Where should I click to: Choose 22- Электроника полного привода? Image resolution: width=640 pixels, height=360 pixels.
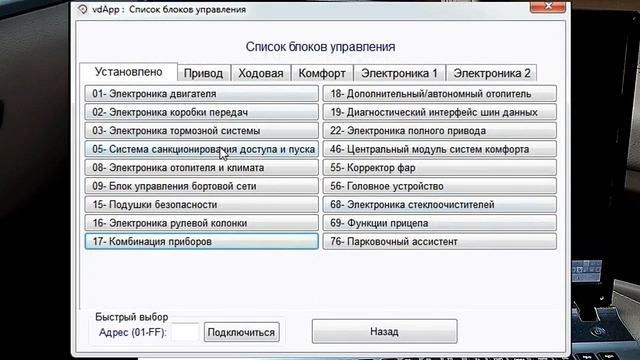pyautogui.click(x=440, y=131)
